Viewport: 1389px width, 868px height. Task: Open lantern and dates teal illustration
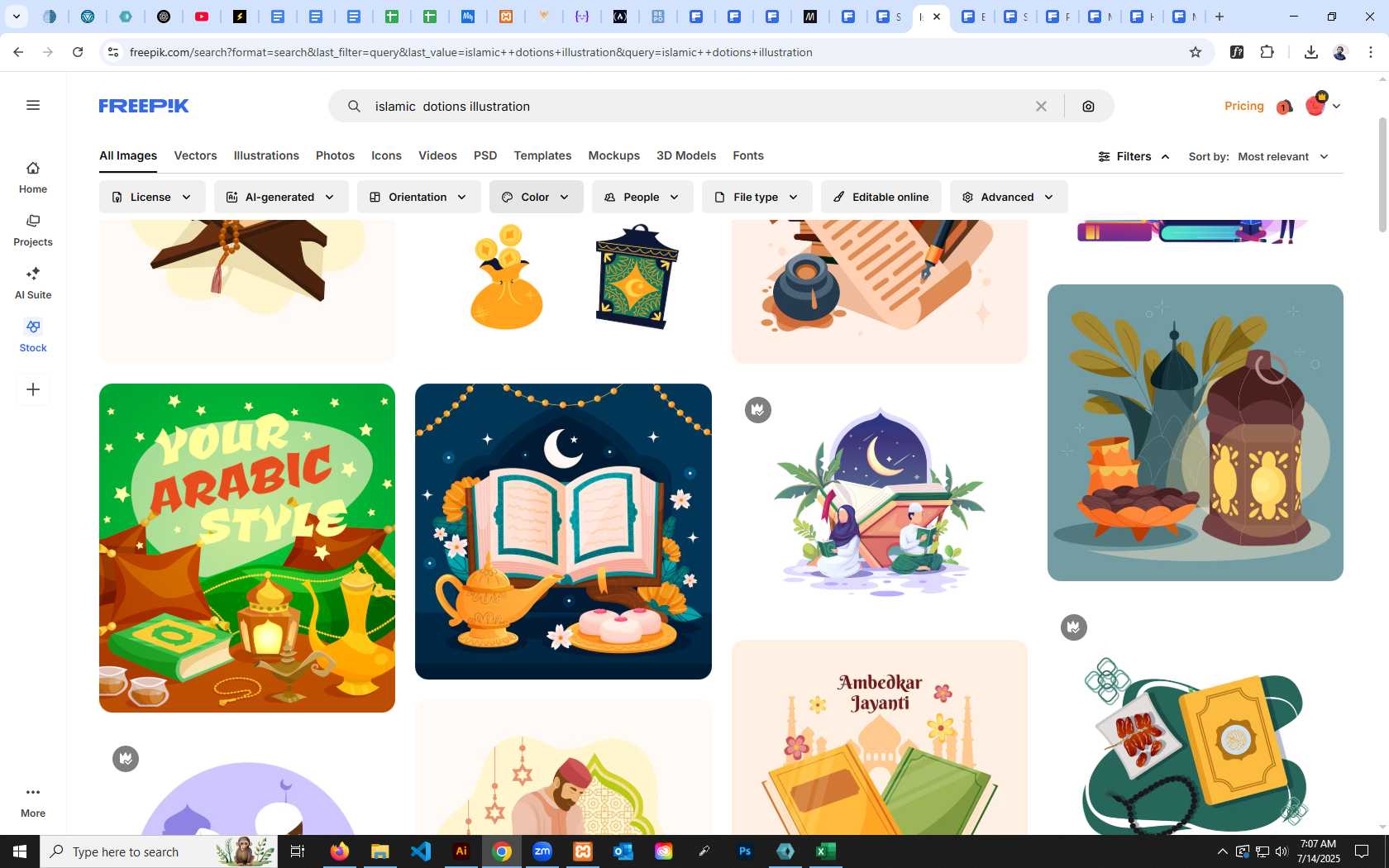click(1196, 432)
